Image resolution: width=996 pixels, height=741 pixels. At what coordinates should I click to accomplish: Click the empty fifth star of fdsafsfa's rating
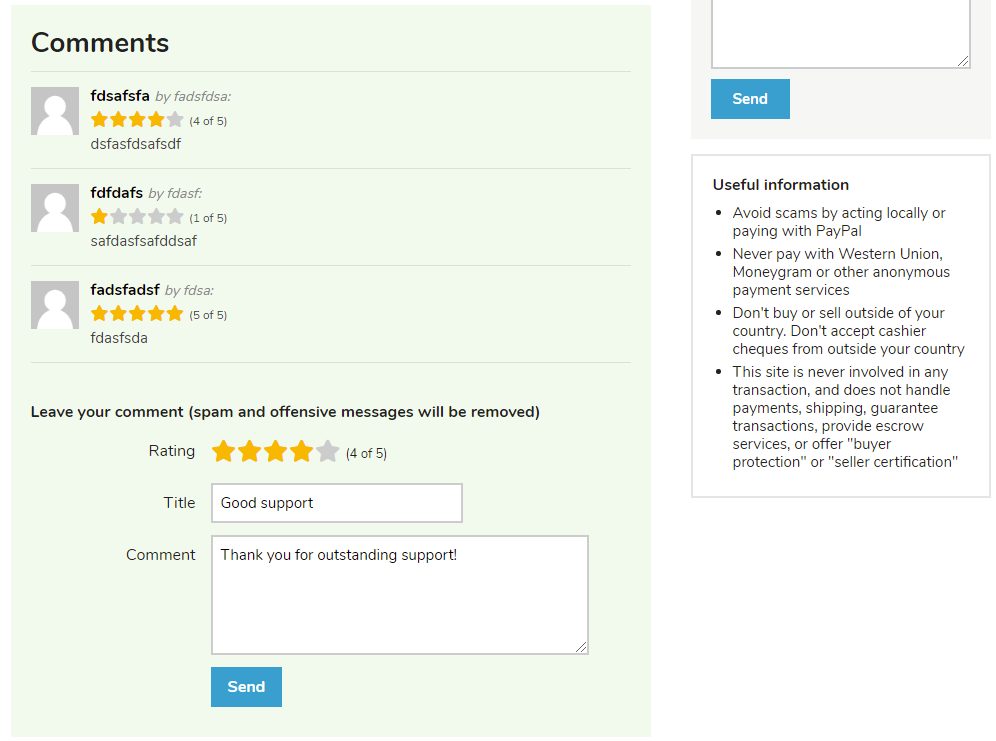173,119
